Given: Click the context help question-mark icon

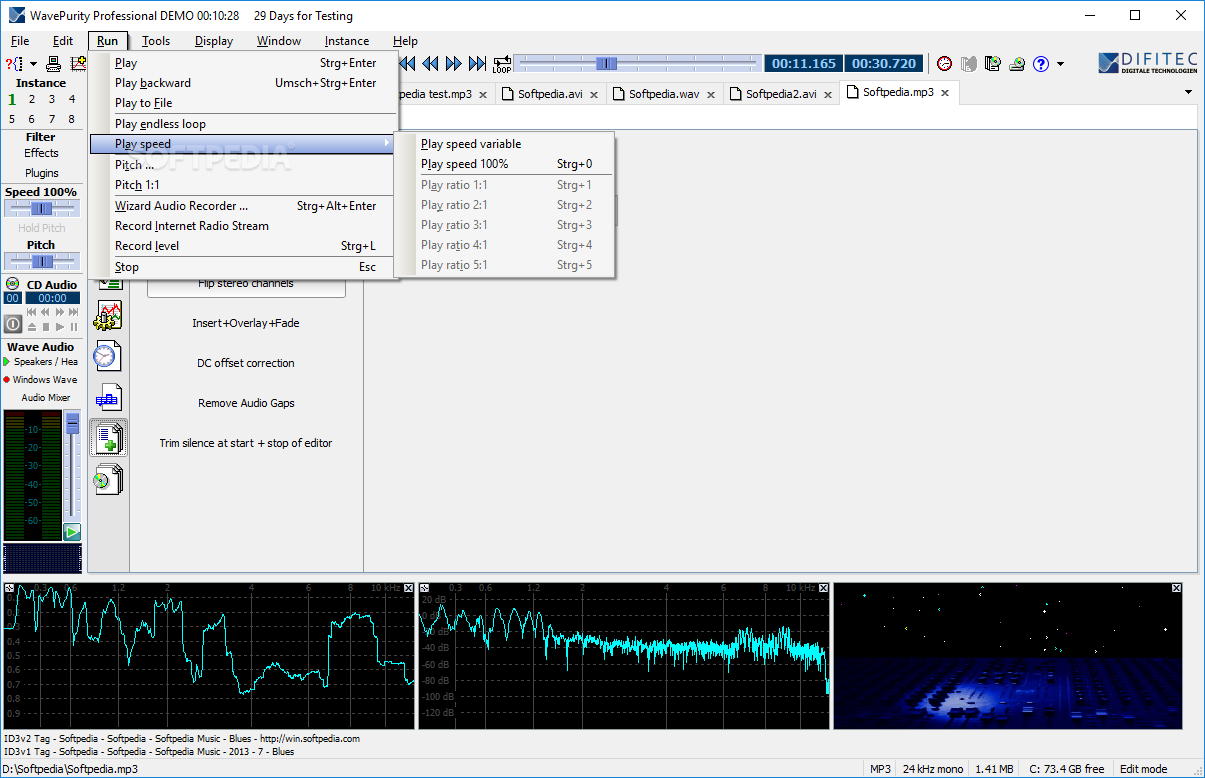Looking at the screenshot, I should [15, 63].
